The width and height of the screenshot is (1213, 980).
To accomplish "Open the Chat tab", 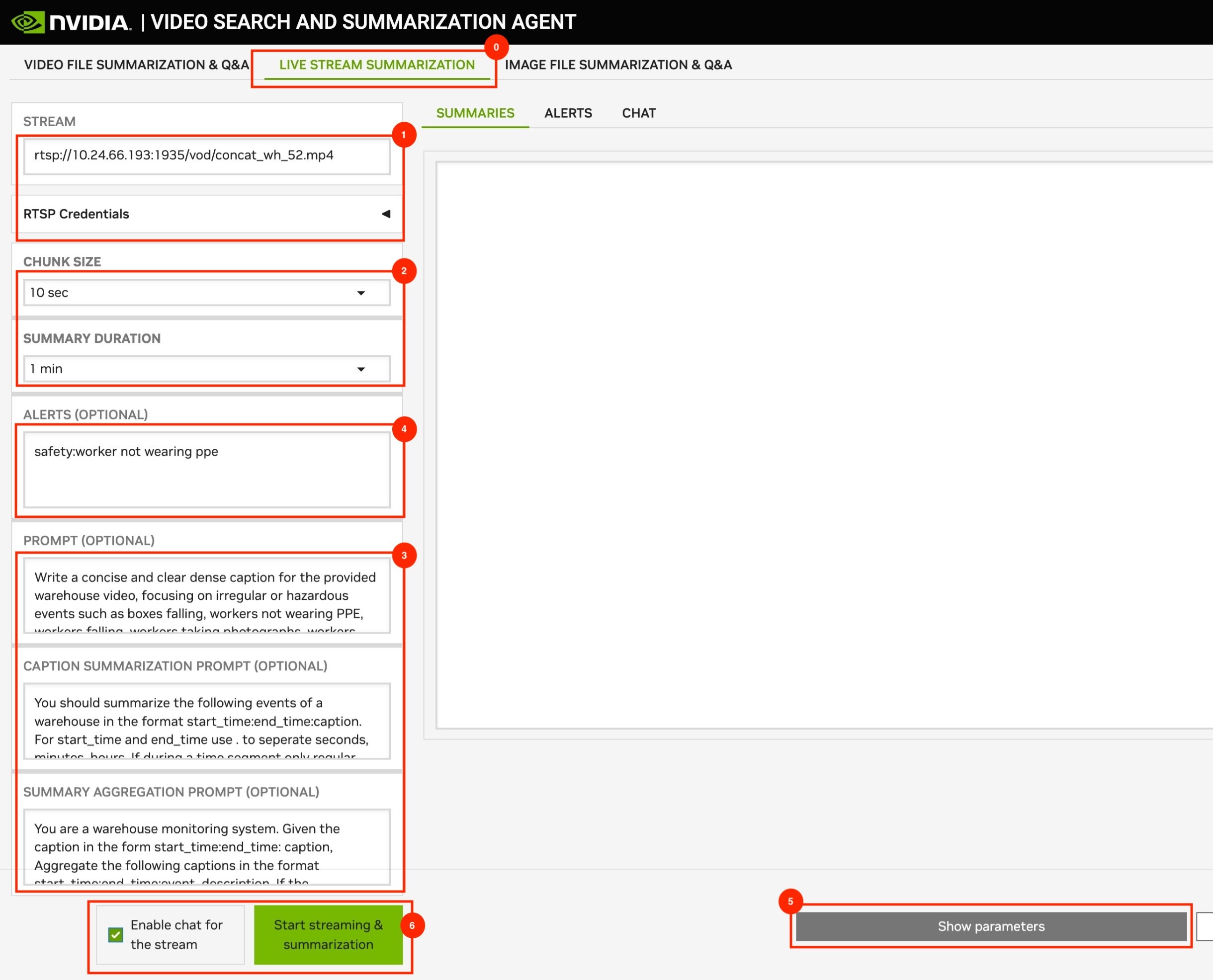I will [638, 113].
